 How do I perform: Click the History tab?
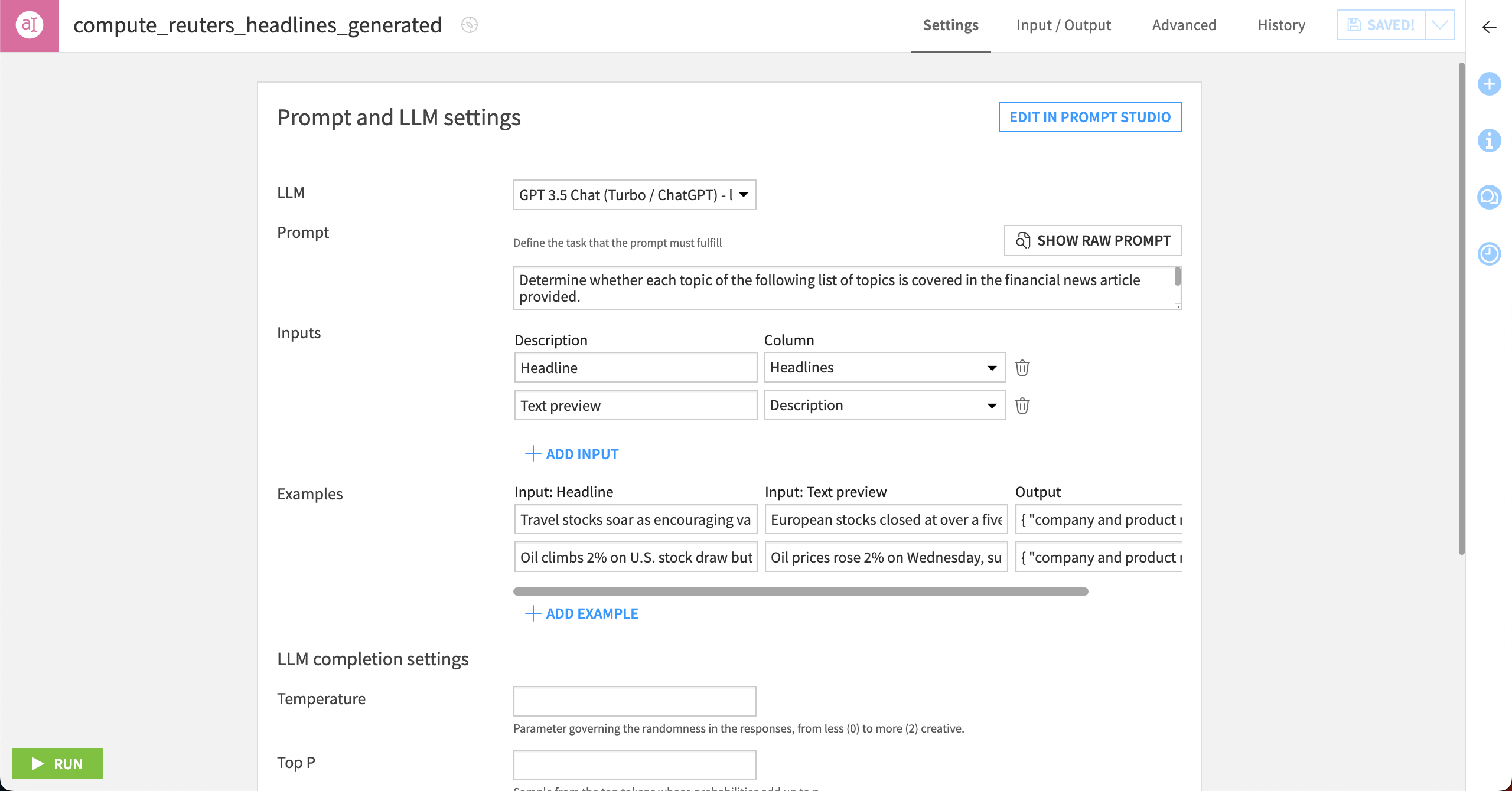(x=1281, y=26)
